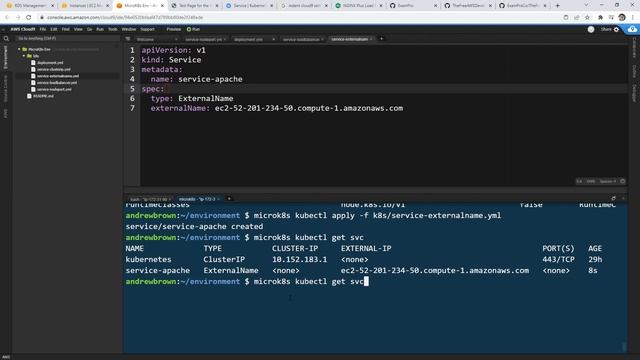The height and width of the screenshot is (360, 640).
Task: Open the Window menu
Action: [x=129, y=29]
